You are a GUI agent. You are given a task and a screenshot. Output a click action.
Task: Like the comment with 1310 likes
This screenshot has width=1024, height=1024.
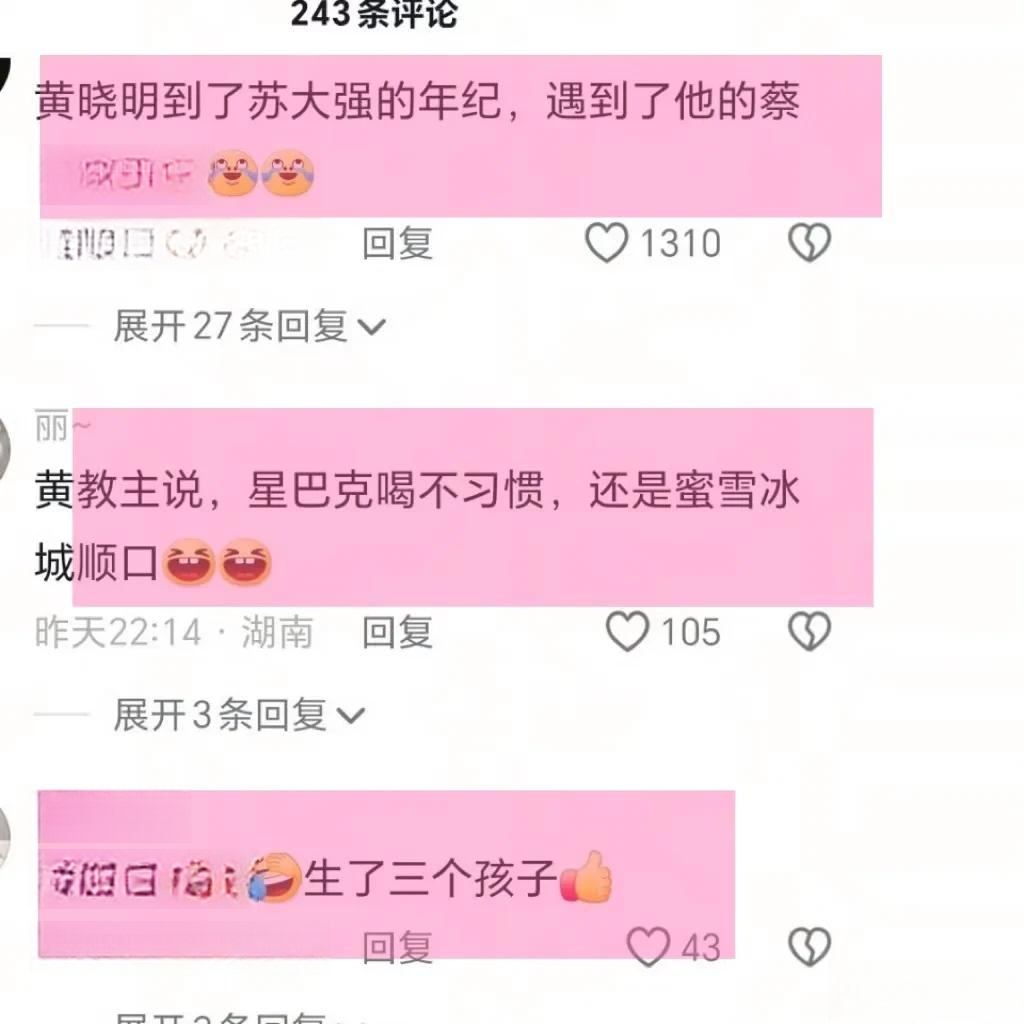pyautogui.click(x=606, y=243)
